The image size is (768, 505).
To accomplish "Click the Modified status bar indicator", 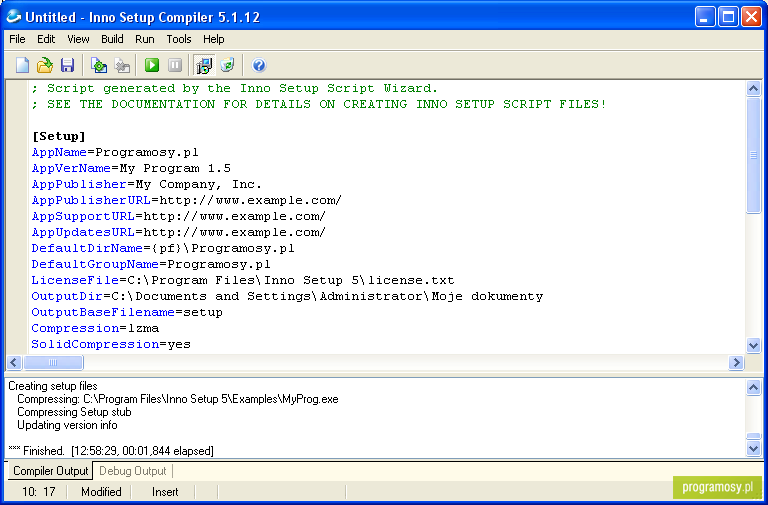I will [101, 492].
